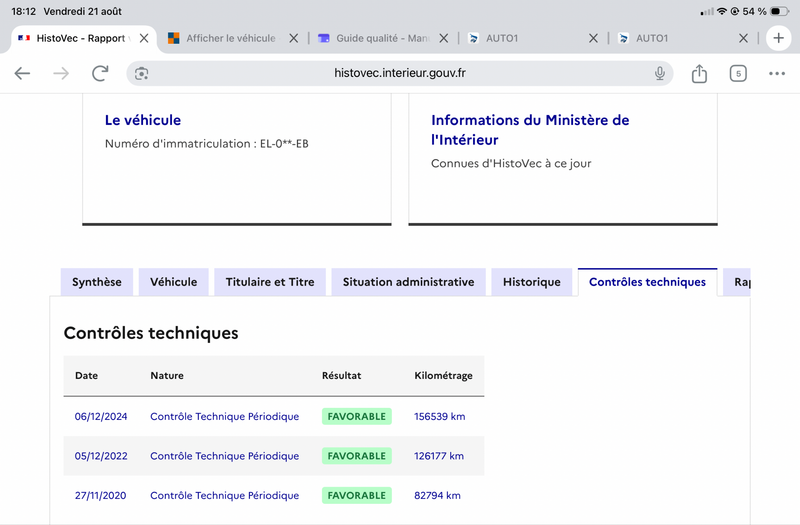Viewport: 800px width, 525px height.
Task: Tap the Wi-Fi icon in the status bar
Action: pos(721,11)
